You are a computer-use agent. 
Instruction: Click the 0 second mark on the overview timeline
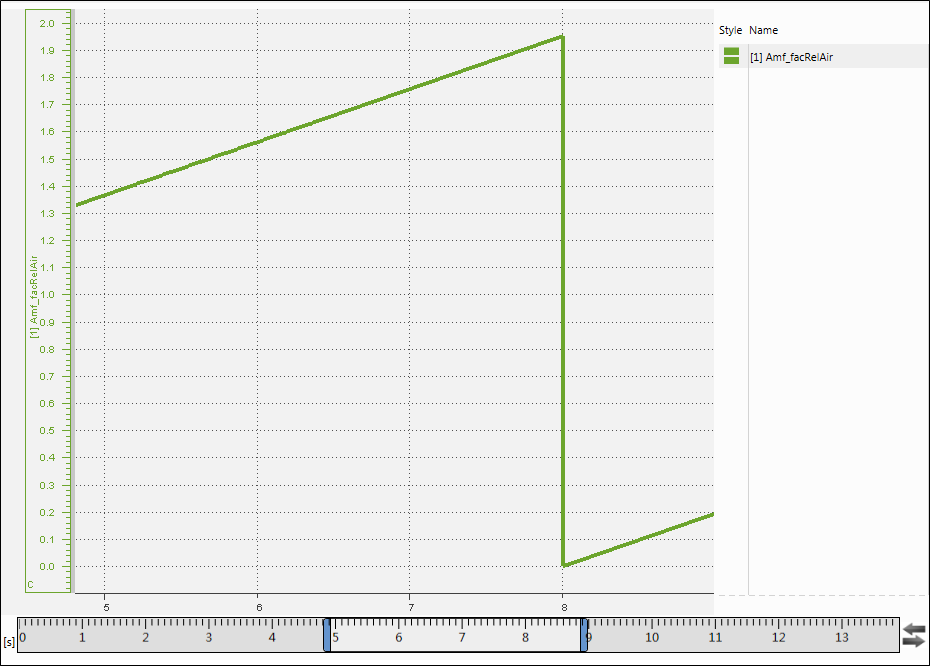click(23, 637)
